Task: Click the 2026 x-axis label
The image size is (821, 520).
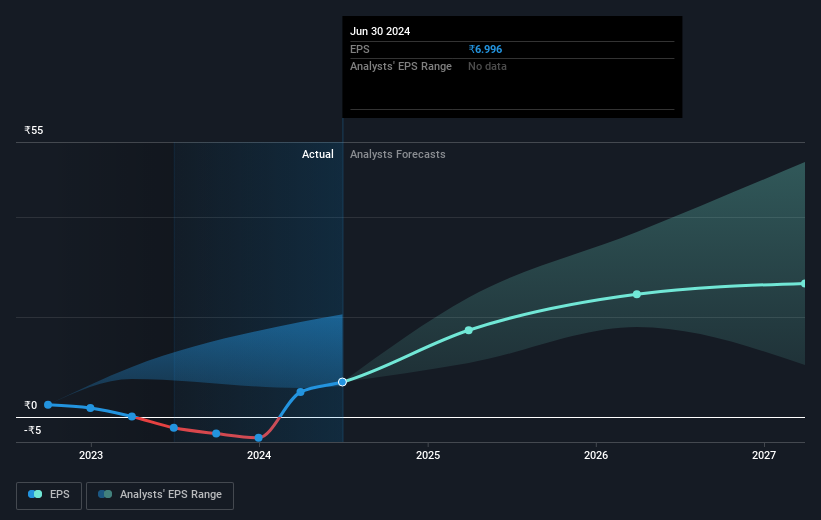Action: pos(596,455)
